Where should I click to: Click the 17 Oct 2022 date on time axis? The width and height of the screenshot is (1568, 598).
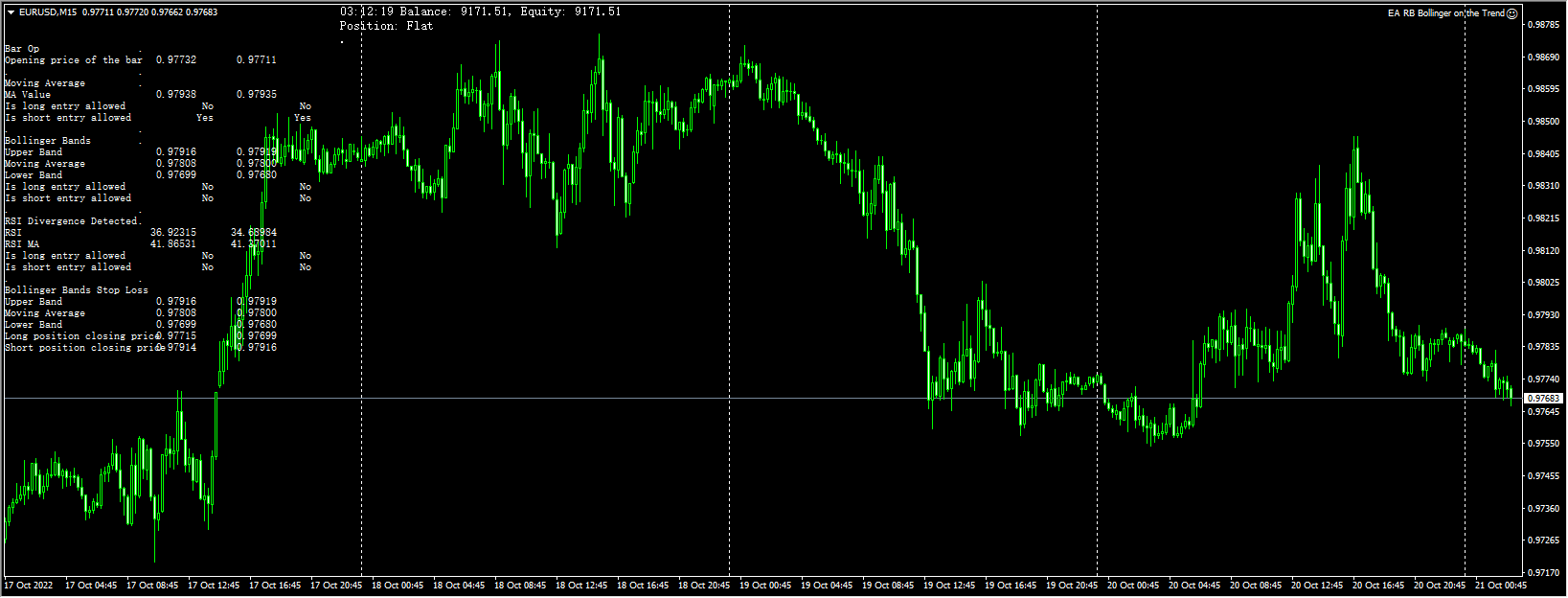coord(29,585)
